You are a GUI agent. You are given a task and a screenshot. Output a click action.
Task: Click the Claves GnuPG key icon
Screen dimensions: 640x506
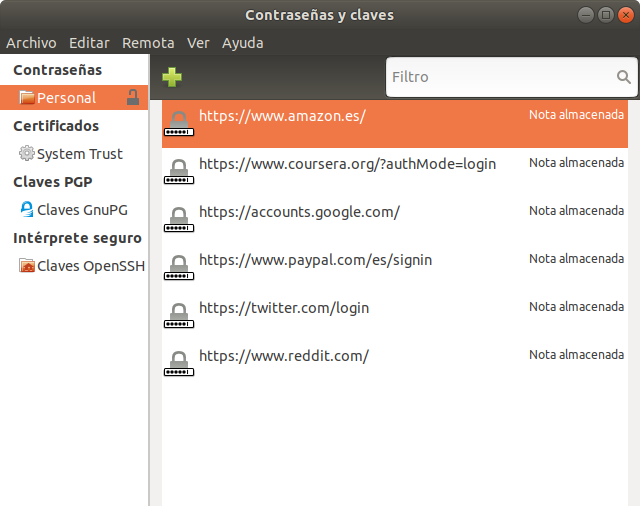tap(27, 210)
